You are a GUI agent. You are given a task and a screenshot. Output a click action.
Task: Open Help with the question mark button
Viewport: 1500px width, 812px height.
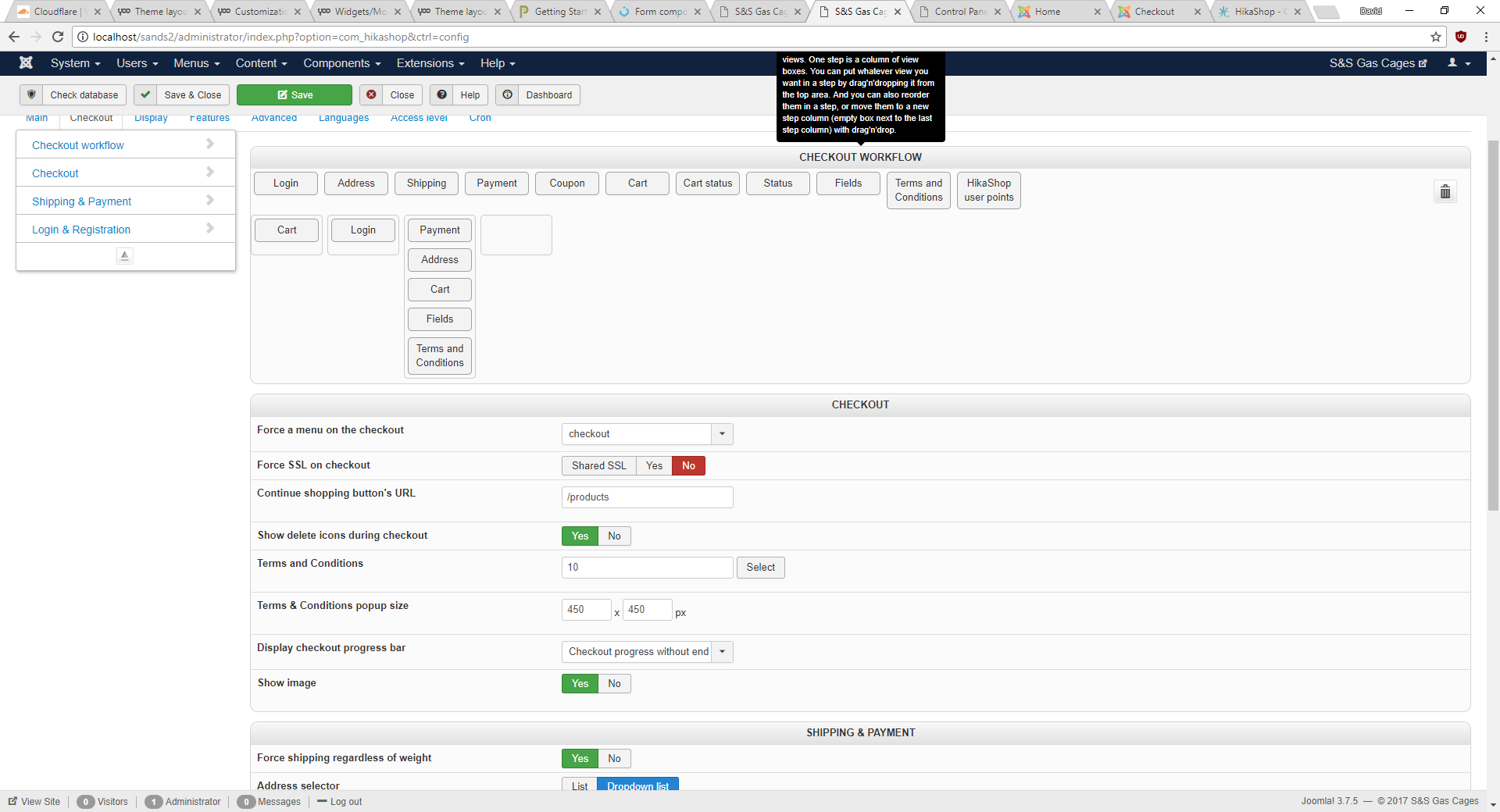coord(459,95)
